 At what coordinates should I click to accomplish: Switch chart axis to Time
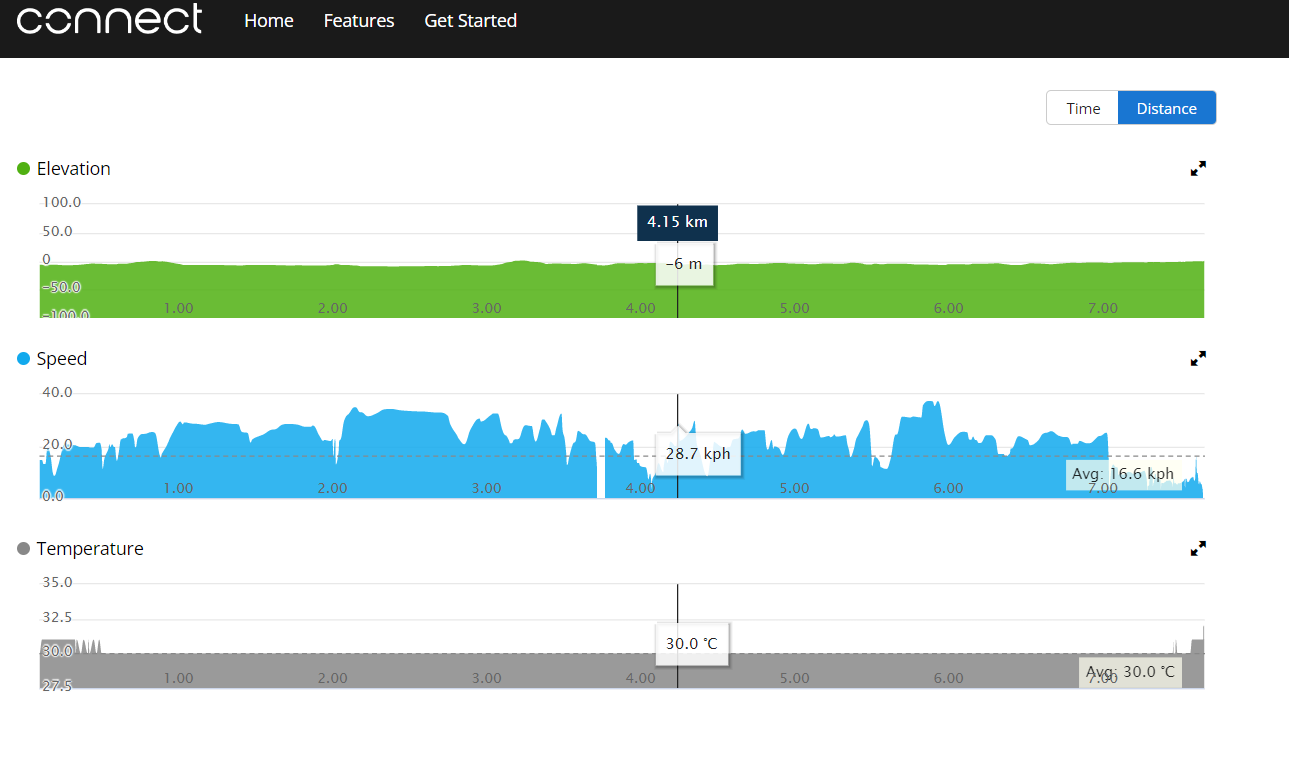[1082, 108]
